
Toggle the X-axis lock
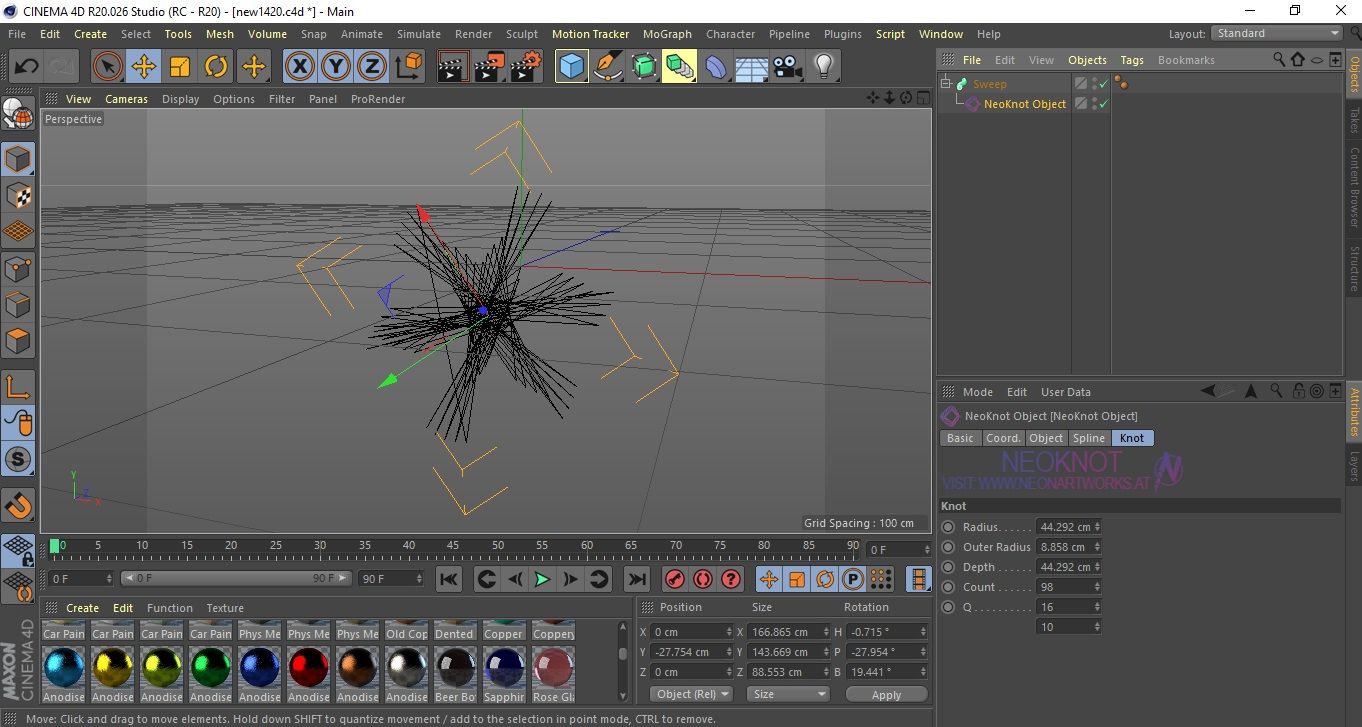[x=299, y=67]
